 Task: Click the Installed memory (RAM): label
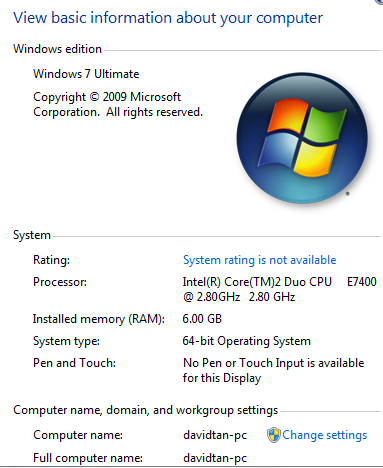99,319
